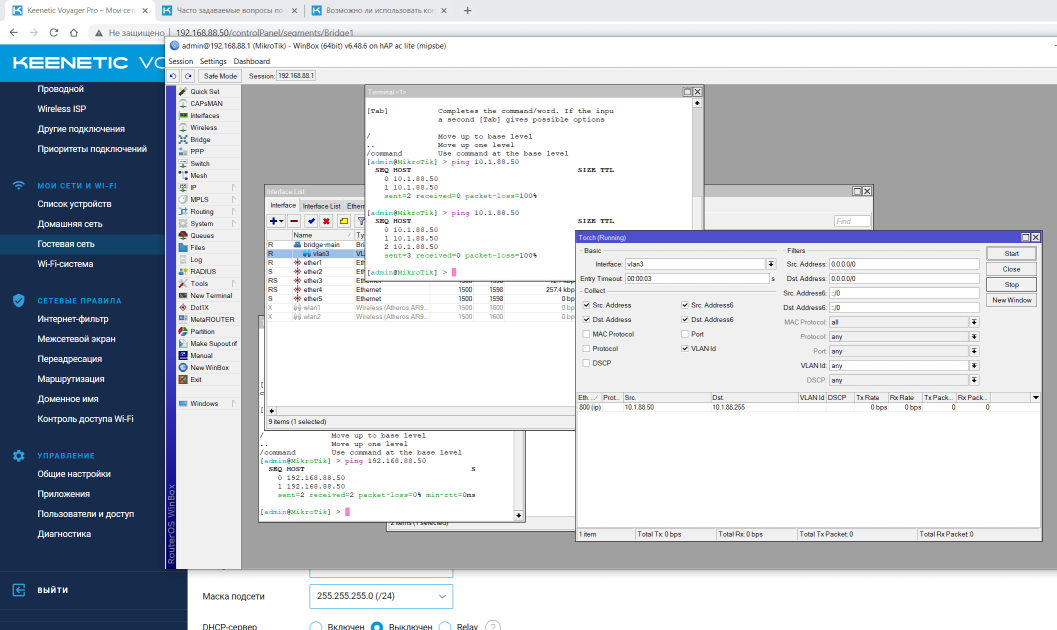Open Quick Set in WinBox sidebar
Viewport: 1057px width, 630px height.
click(x=204, y=92)
